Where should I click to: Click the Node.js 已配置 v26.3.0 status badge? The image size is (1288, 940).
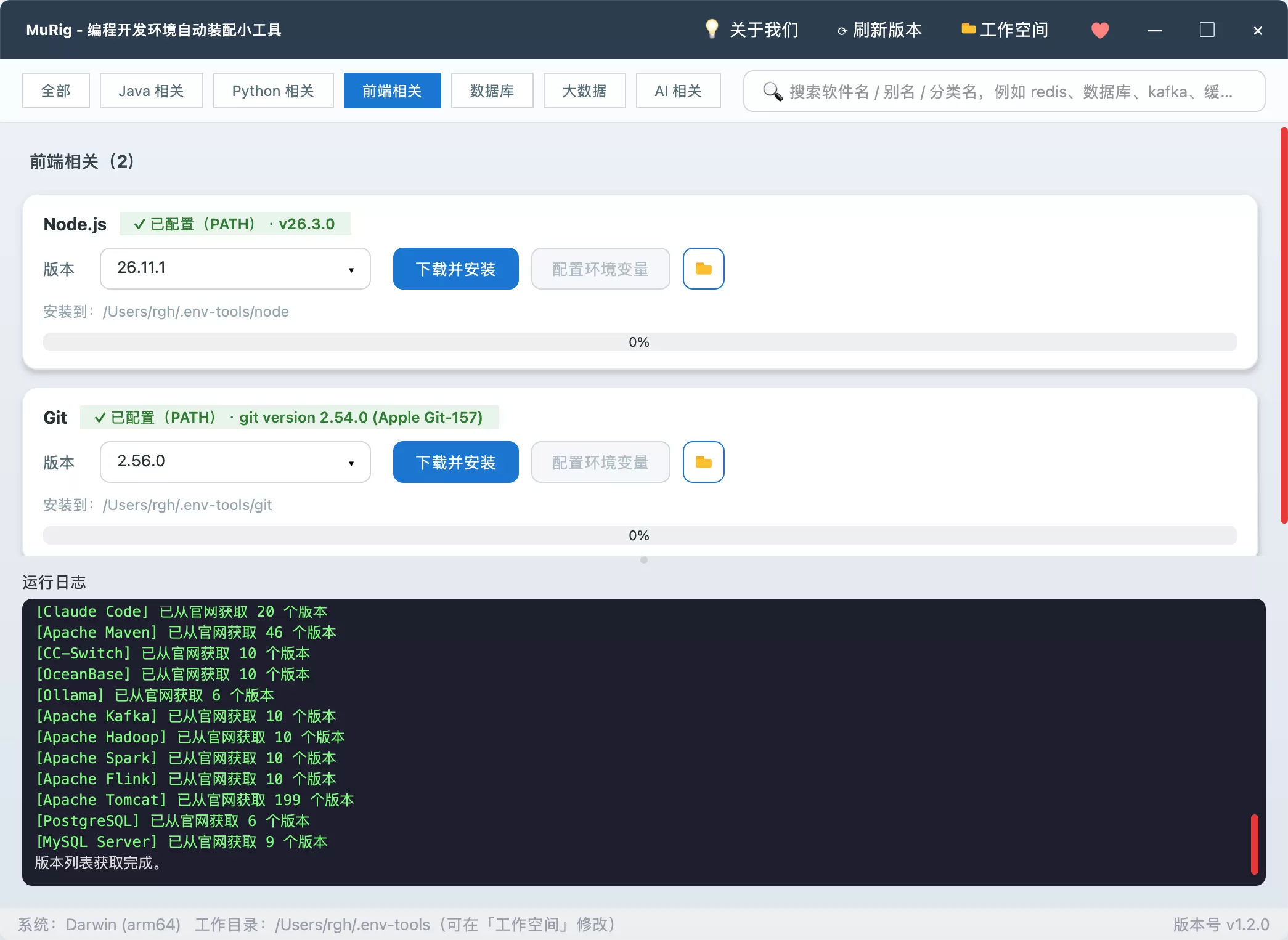tap(235, 224)
